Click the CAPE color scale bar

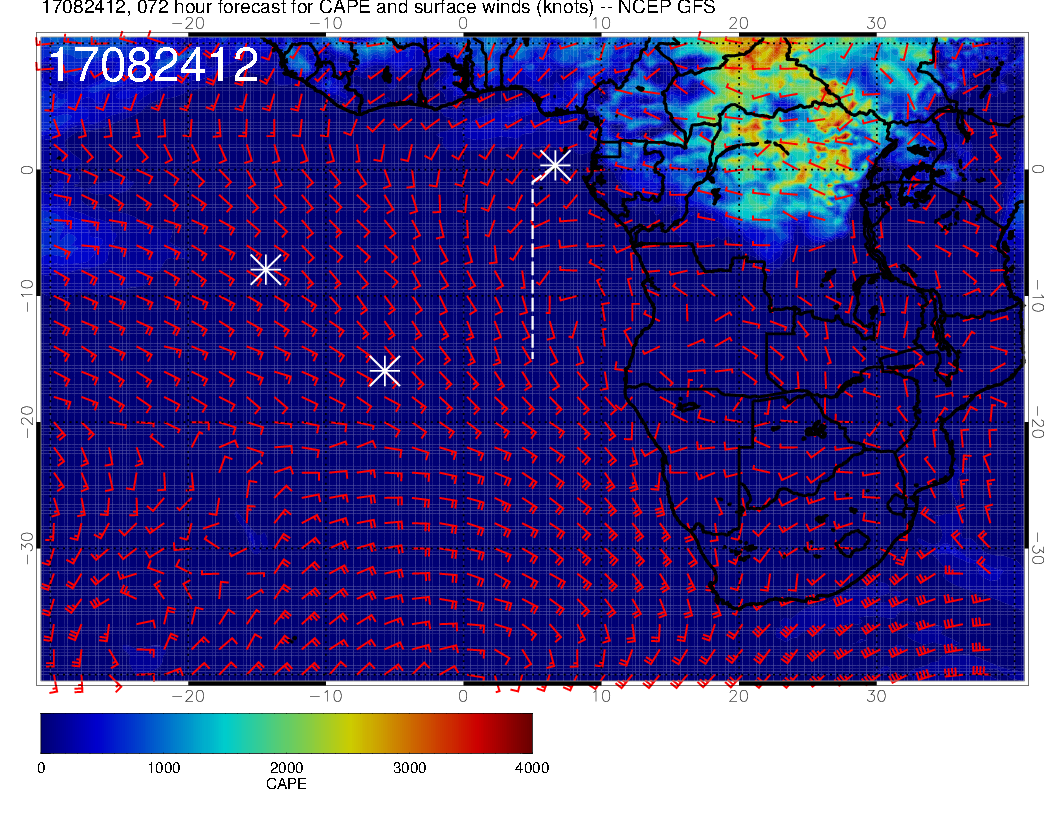coord(286,733)
